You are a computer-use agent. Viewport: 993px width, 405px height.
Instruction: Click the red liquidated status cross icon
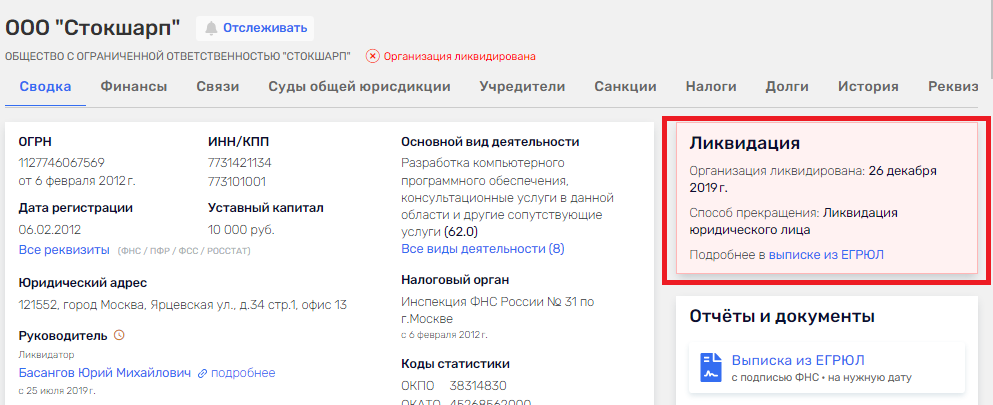(373, 56)
